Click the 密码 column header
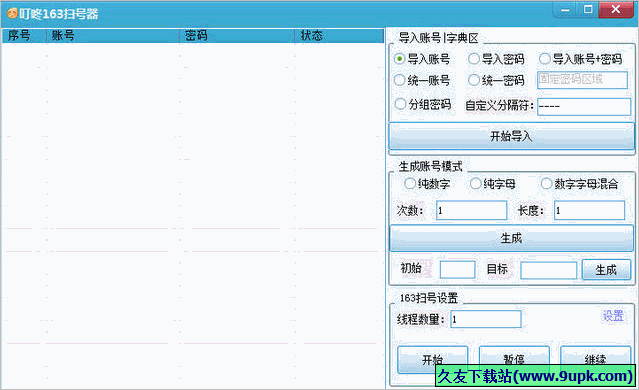 [x=237, y=36]
